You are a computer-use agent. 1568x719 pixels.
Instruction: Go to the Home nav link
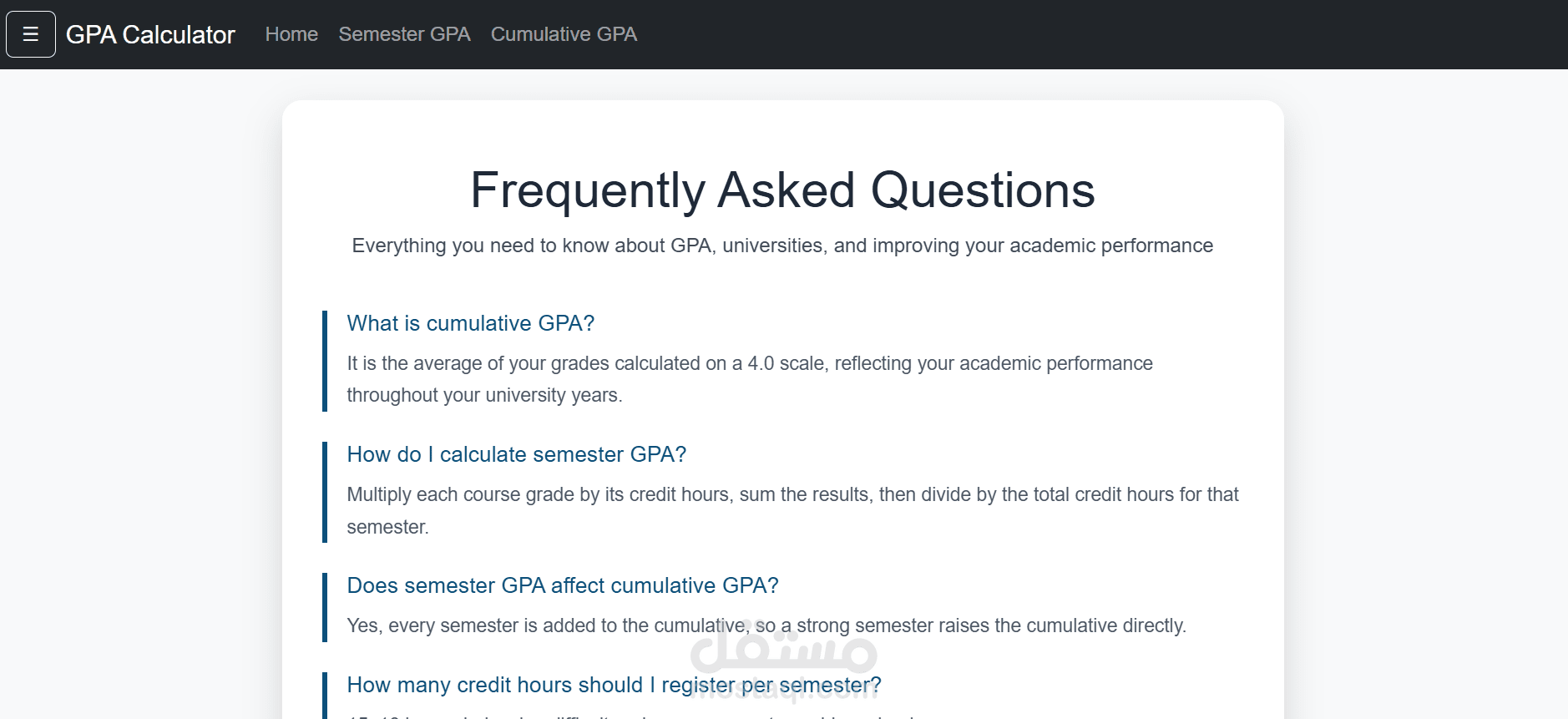coord(291,34)
